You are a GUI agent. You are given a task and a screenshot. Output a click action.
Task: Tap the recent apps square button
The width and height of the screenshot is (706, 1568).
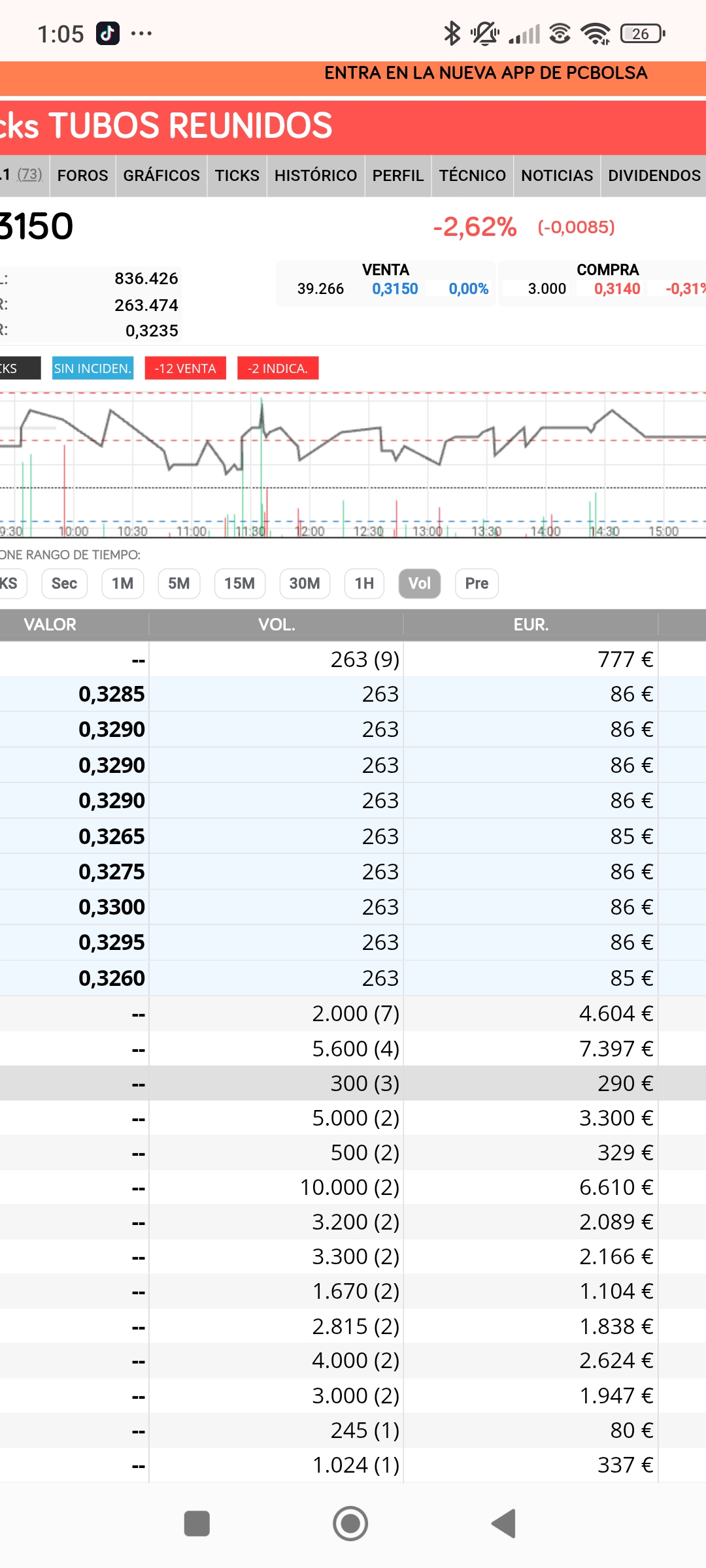tap(197, 1524)
